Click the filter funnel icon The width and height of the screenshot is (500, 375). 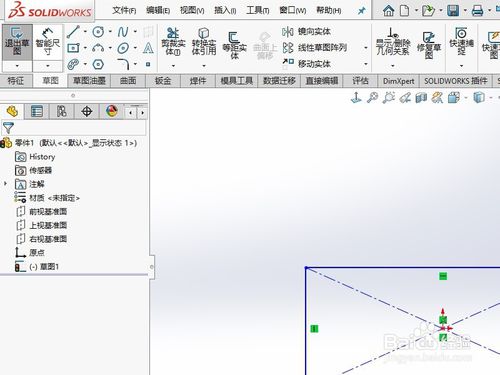pyautogui.click(x=8, y=128)
